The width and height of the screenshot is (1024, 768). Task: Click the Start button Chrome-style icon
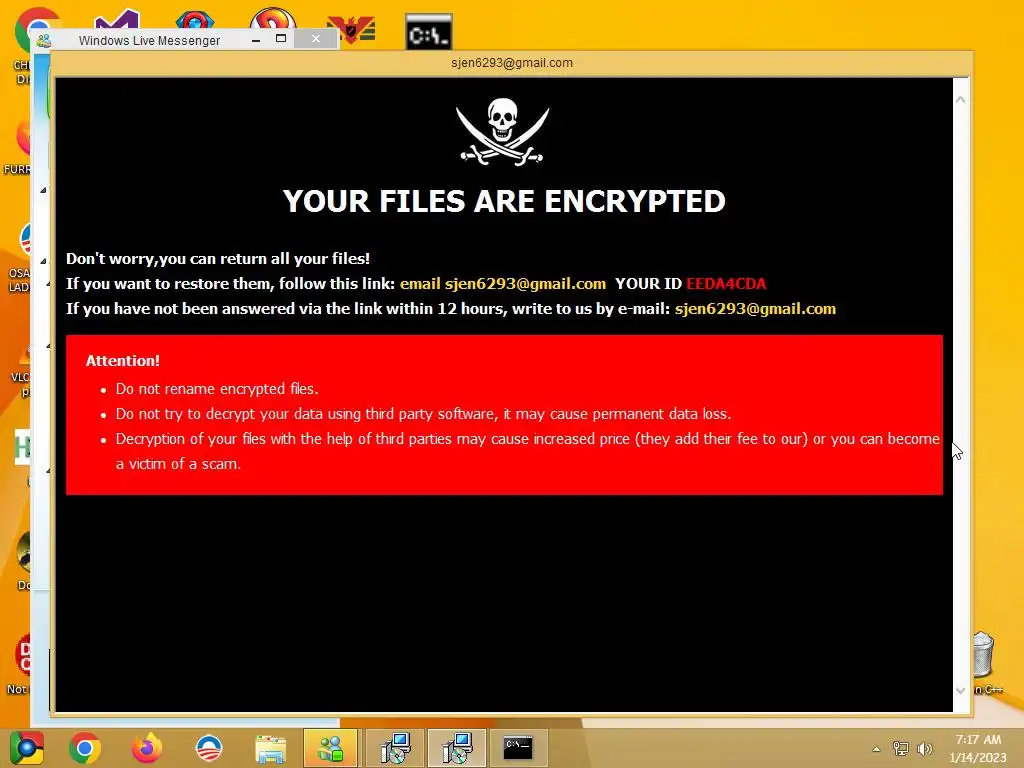27,748
